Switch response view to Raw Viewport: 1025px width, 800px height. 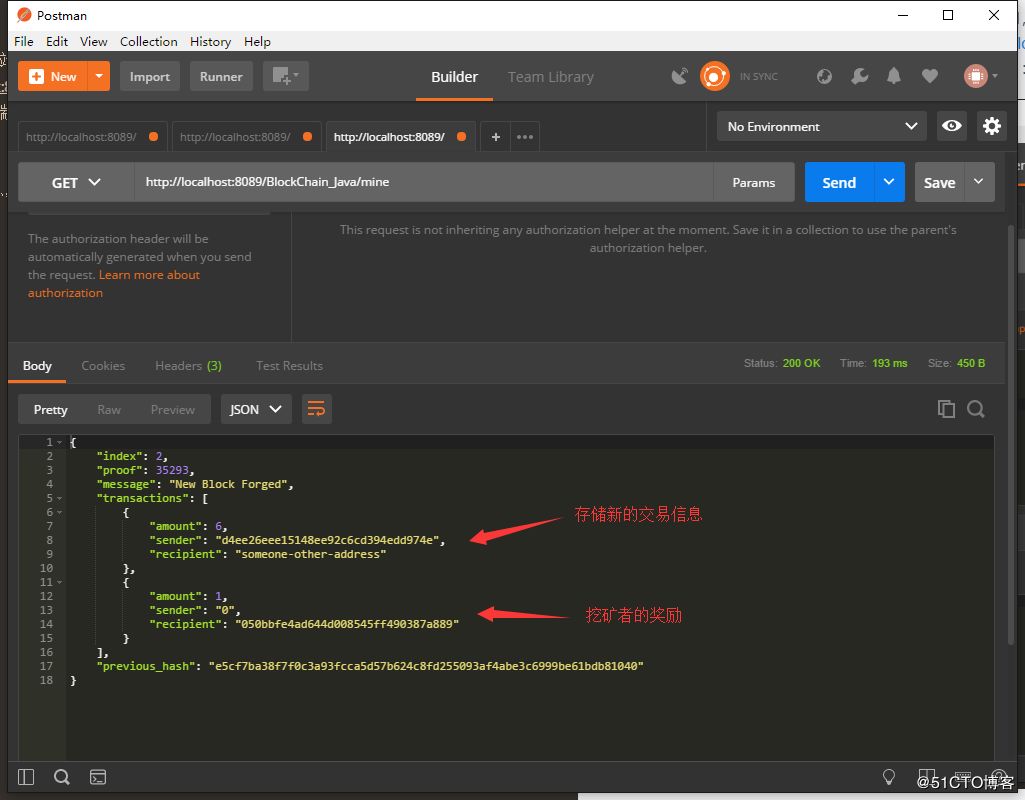point(109,410)
